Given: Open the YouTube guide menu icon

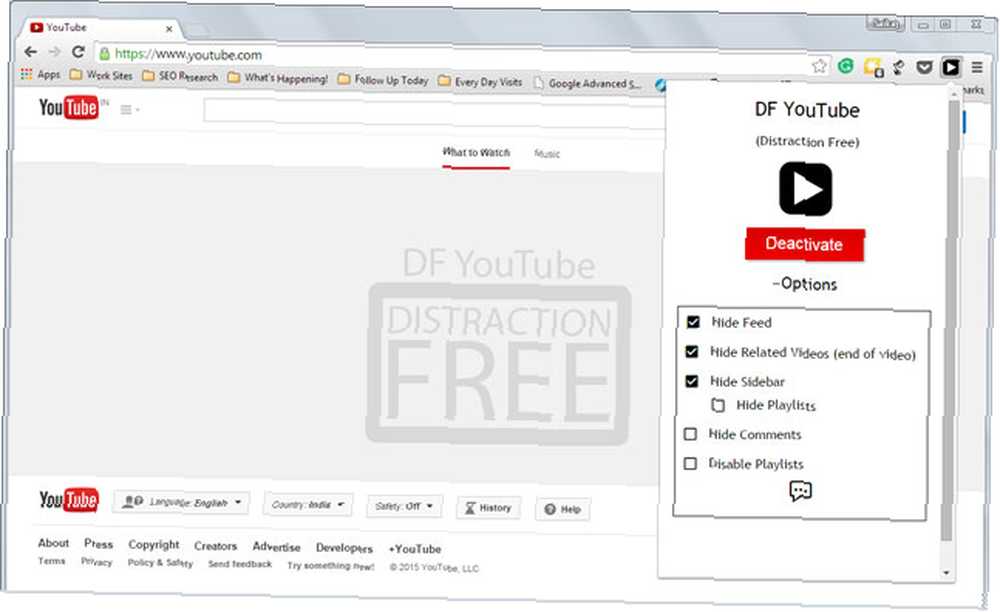Looking at the screenshot, I should (x=129, y=110).
